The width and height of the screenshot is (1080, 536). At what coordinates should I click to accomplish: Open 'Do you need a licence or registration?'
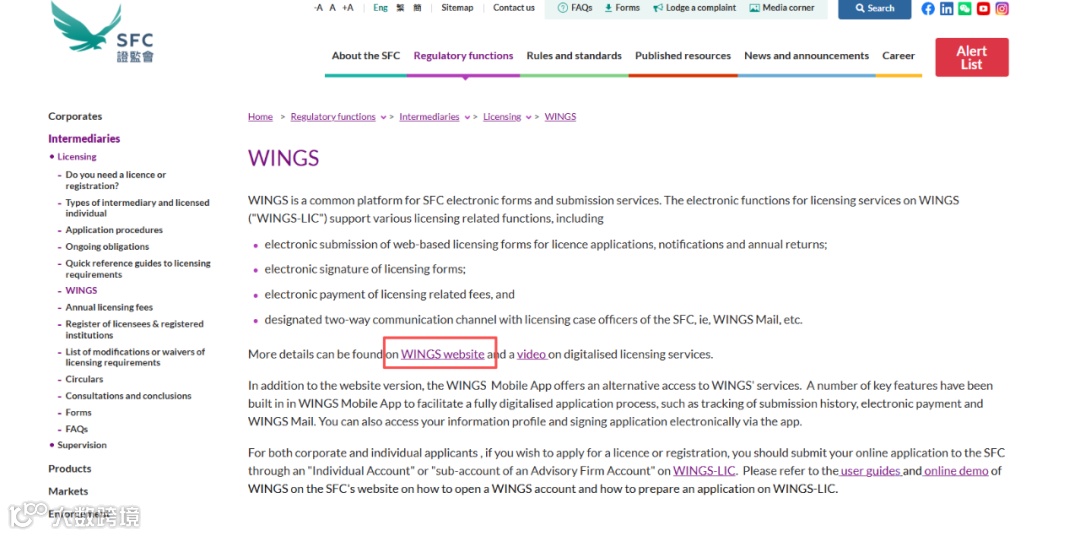tap(116, 181)
